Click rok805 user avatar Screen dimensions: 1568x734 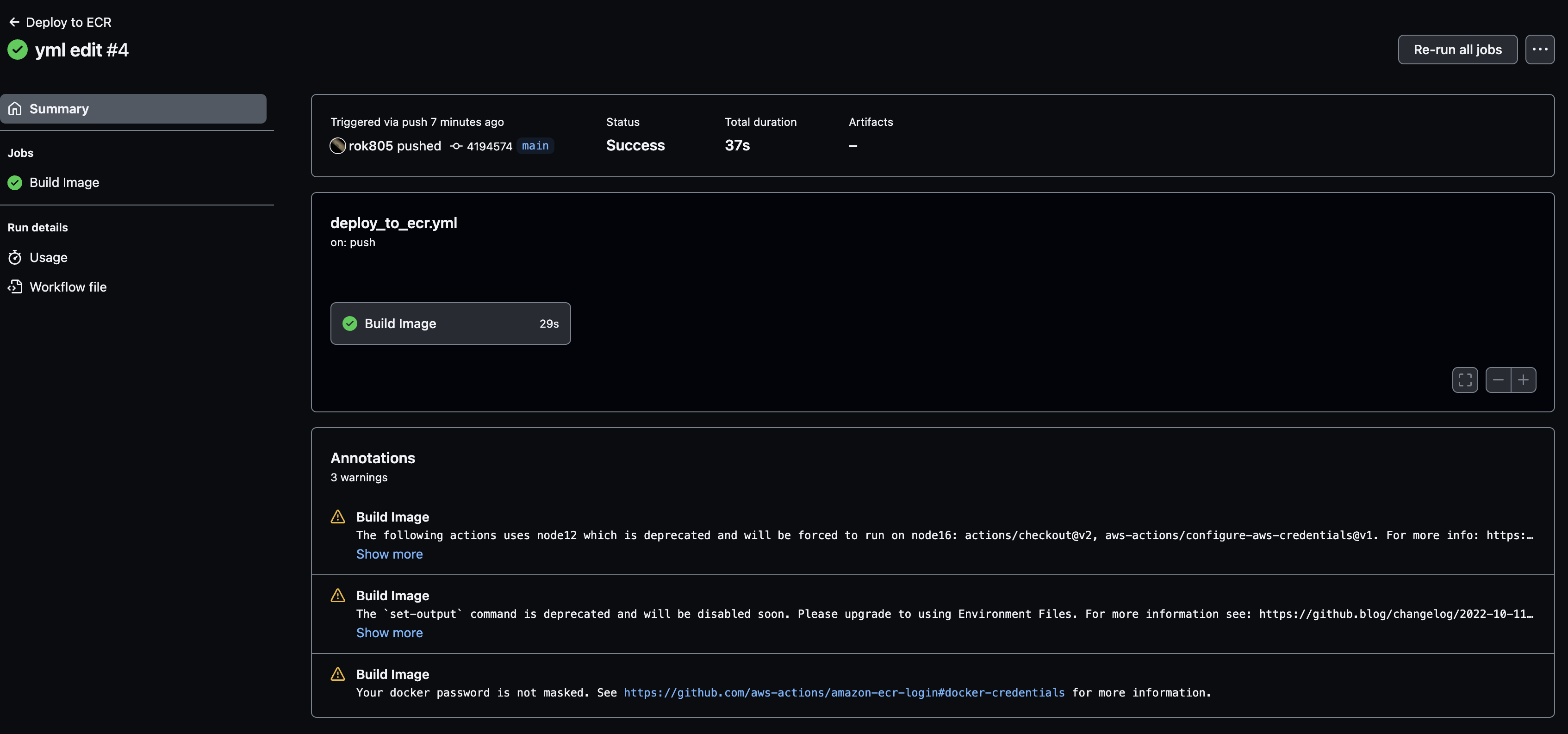pos(337,146)
